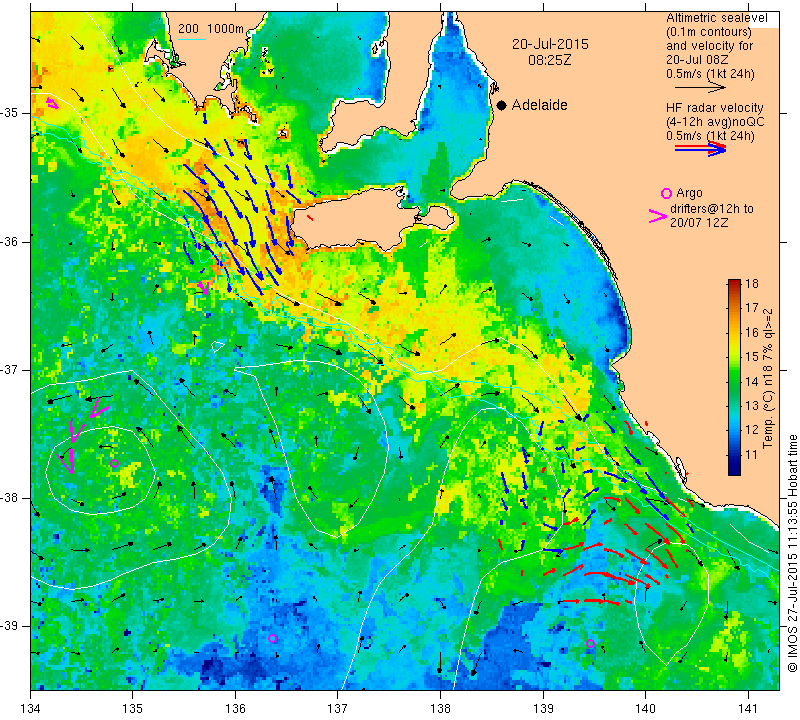Click the '(4-12h avg)noQC' legend text
Screen dimensions: 800x720
click(715, 122)
